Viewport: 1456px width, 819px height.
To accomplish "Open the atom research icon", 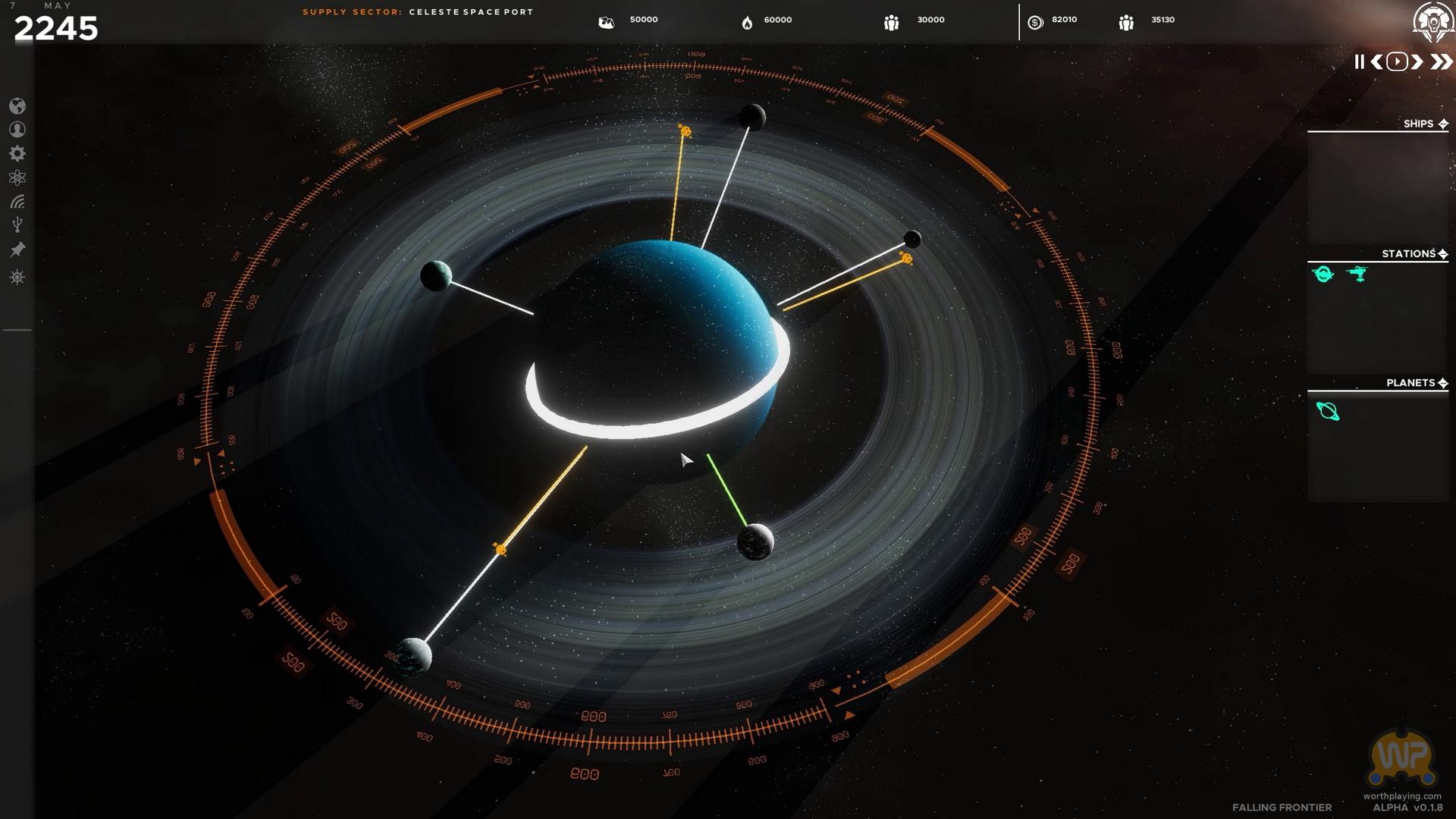I will [x=17, y=177].
